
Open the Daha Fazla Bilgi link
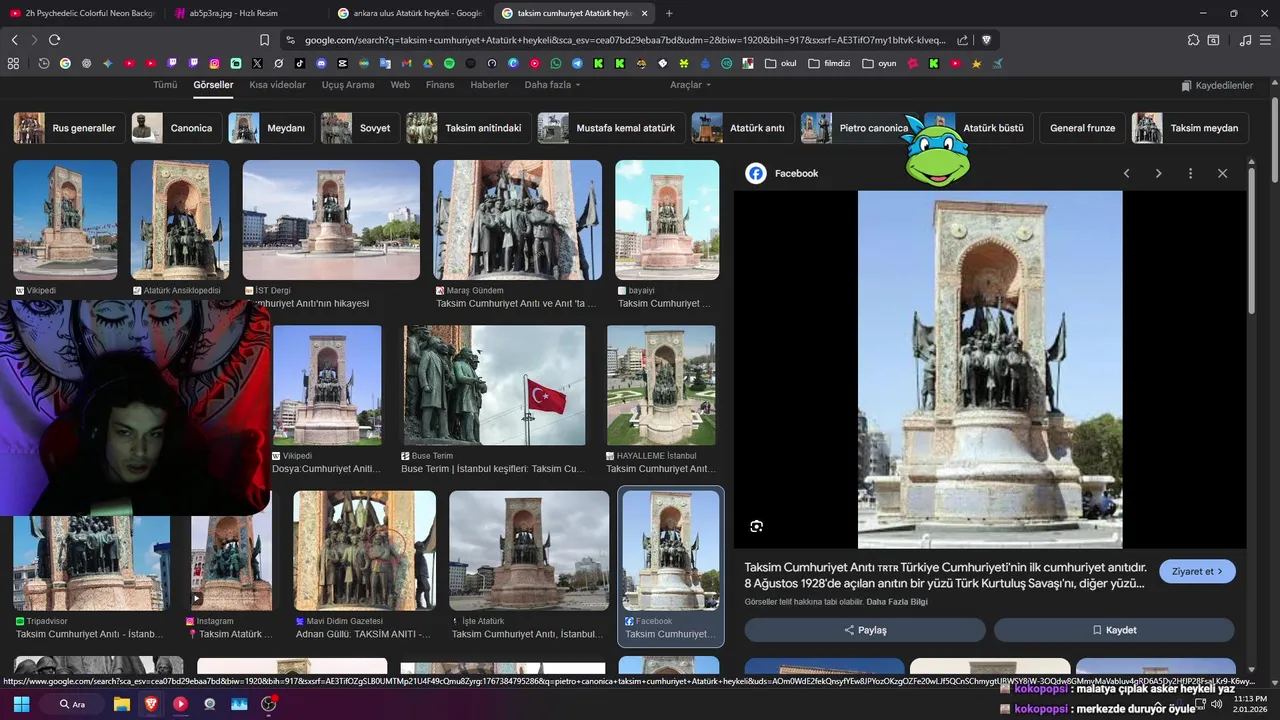[897, 602]
